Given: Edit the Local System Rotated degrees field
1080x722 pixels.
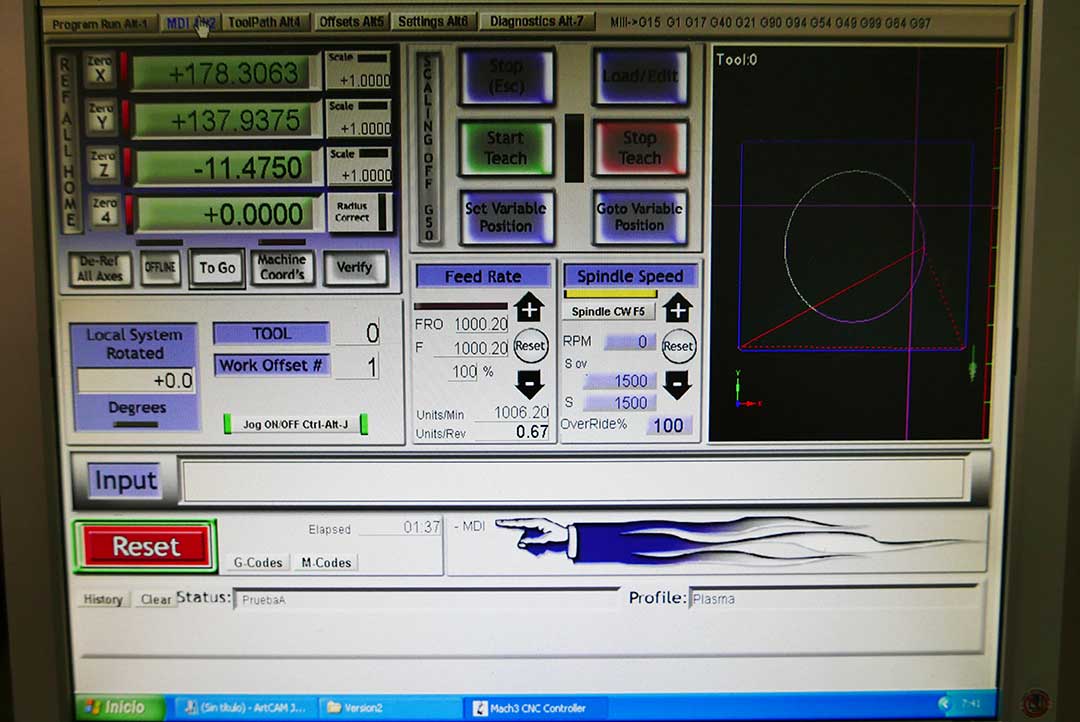Looking at the screenshot, I should coord(136,380).
